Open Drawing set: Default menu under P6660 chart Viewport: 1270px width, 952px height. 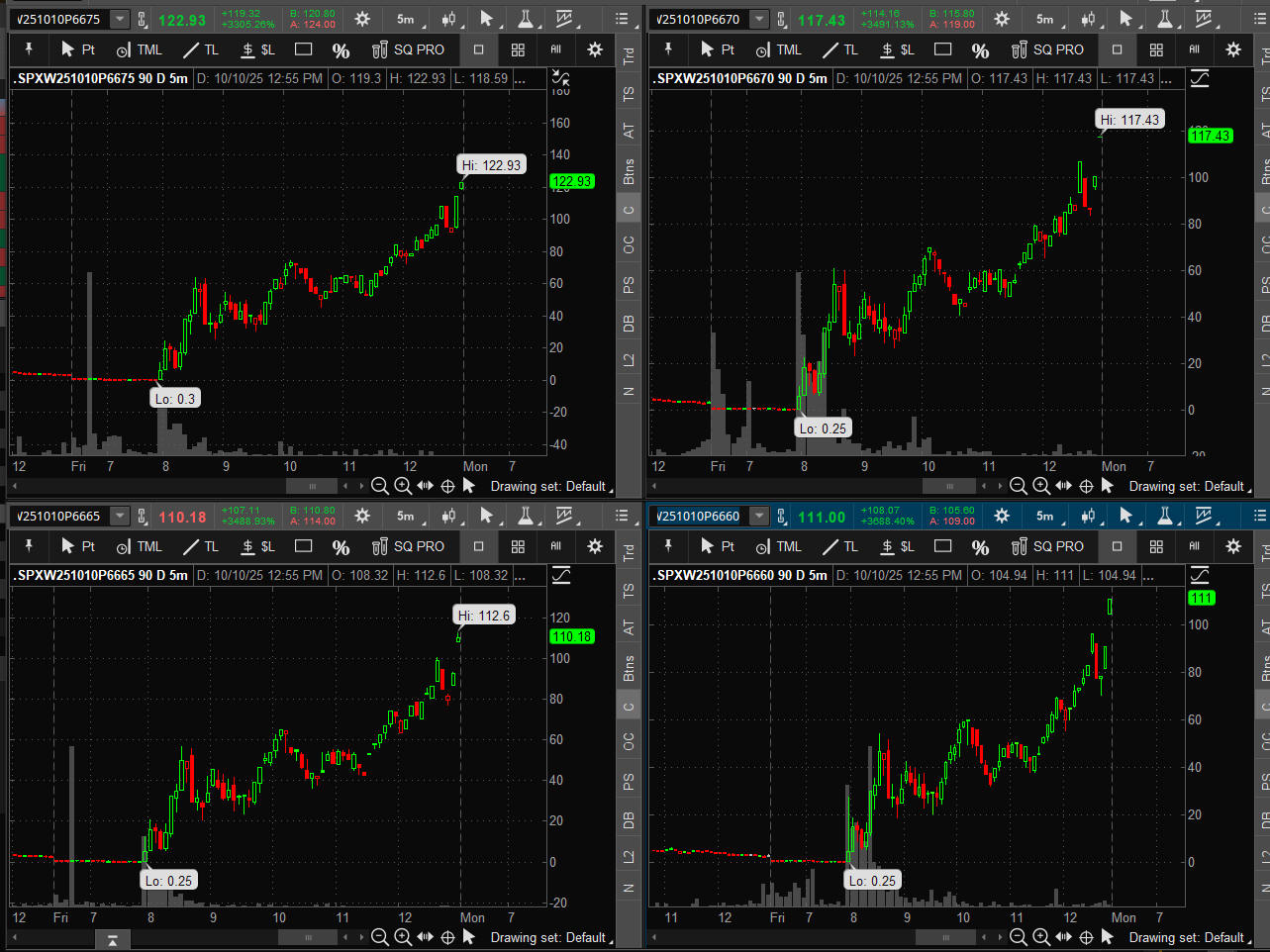pos(1189,937)
